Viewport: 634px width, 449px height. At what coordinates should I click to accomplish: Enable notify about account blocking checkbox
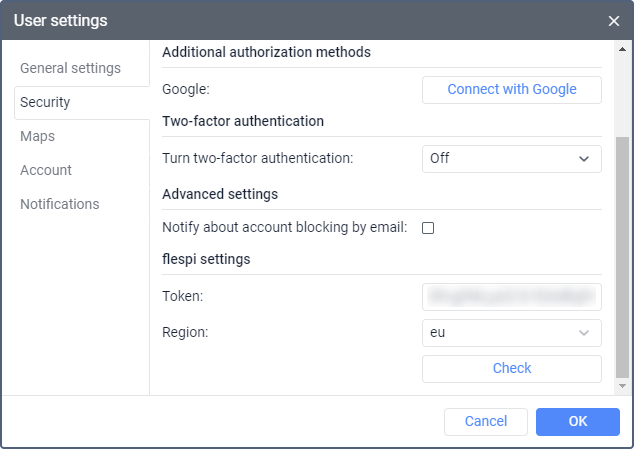[x=428, y=228]
